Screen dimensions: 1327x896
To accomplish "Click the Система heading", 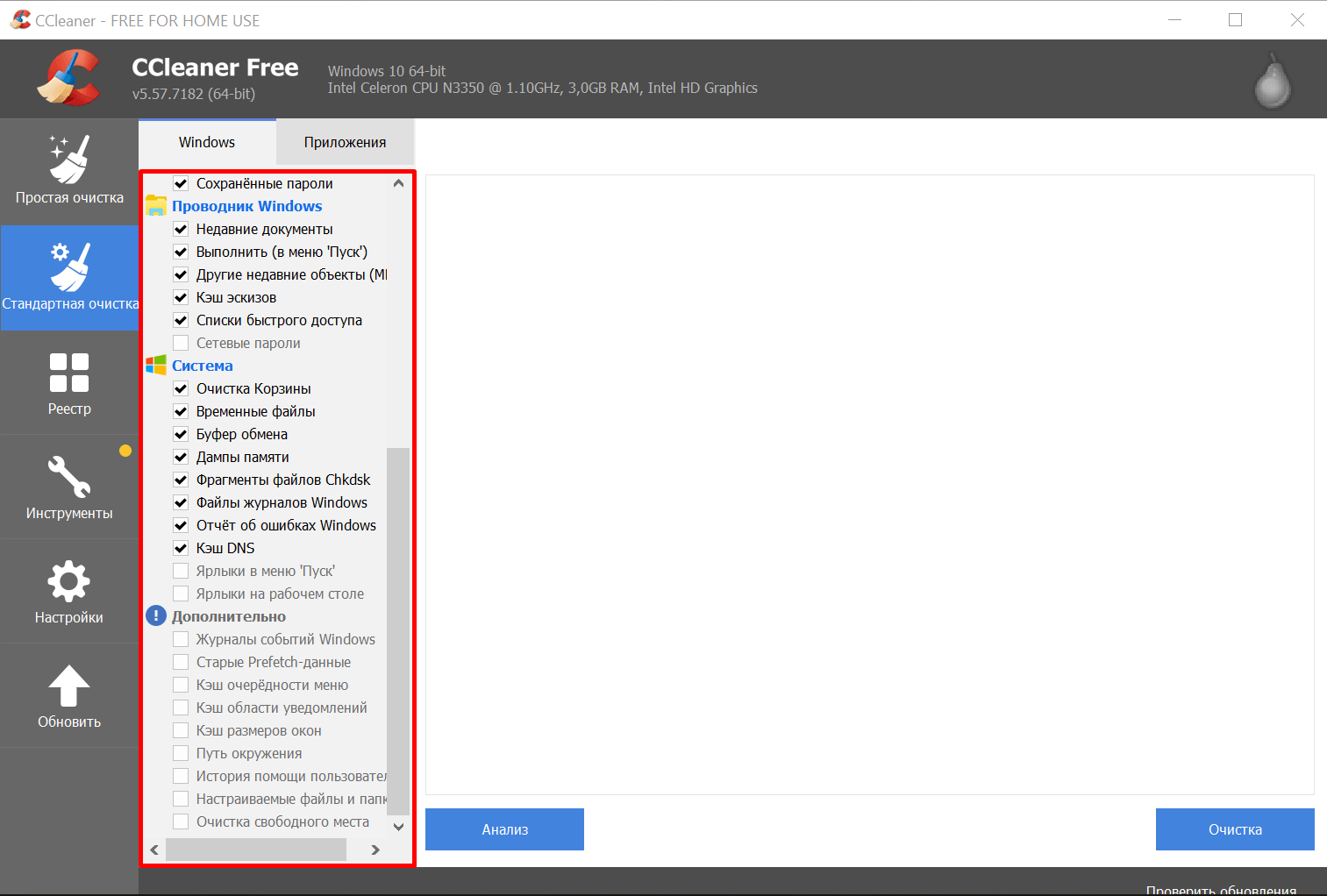I will (203, 366).
